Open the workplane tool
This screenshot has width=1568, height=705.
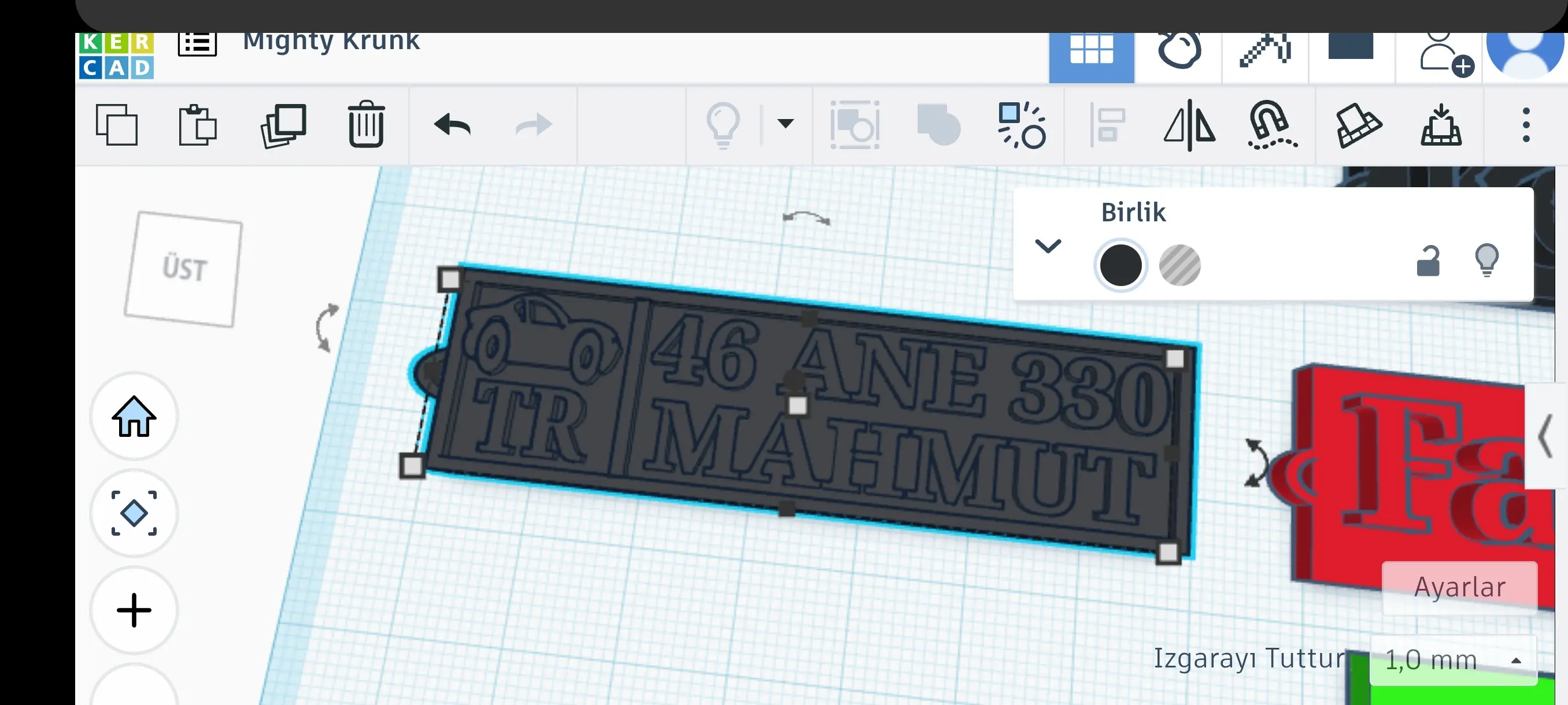pyautogui.click(x=1358, y=126)
